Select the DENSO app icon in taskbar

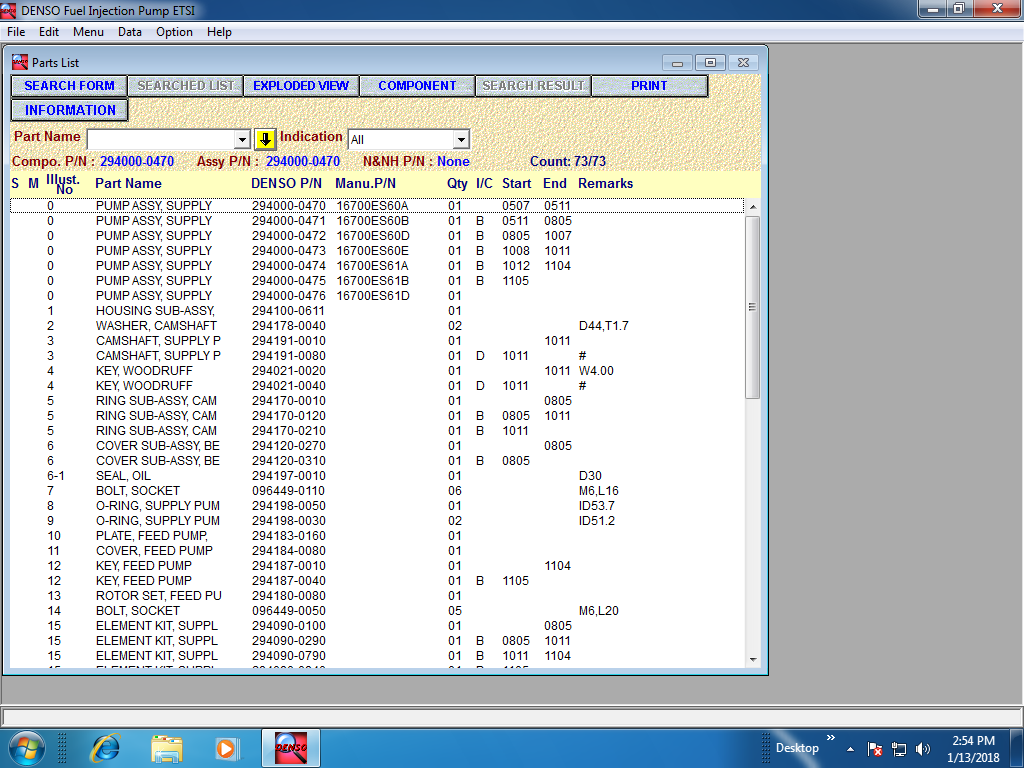point(291,748)
